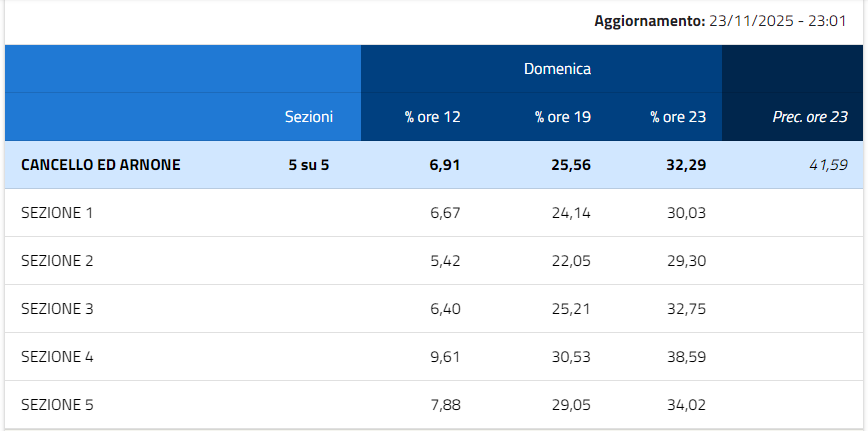This screenshot has width=868, height=431.
Task: Click the % ore 12 column header
Action: point(432,117)
